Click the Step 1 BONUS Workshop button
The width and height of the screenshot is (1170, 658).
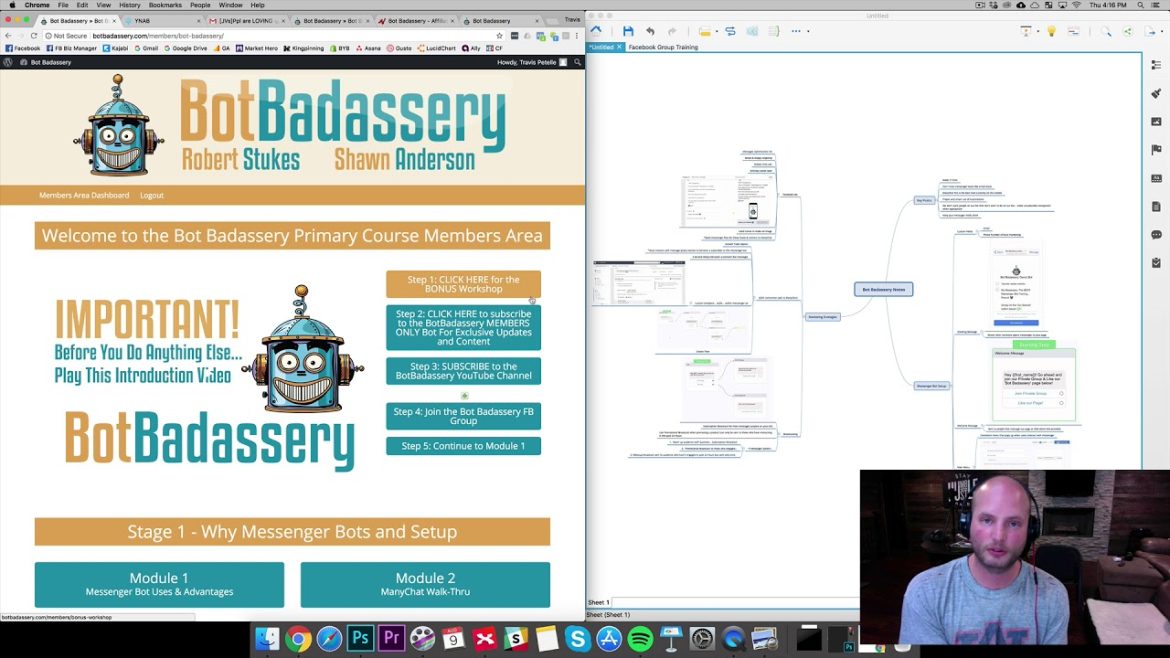click(463, 284)
